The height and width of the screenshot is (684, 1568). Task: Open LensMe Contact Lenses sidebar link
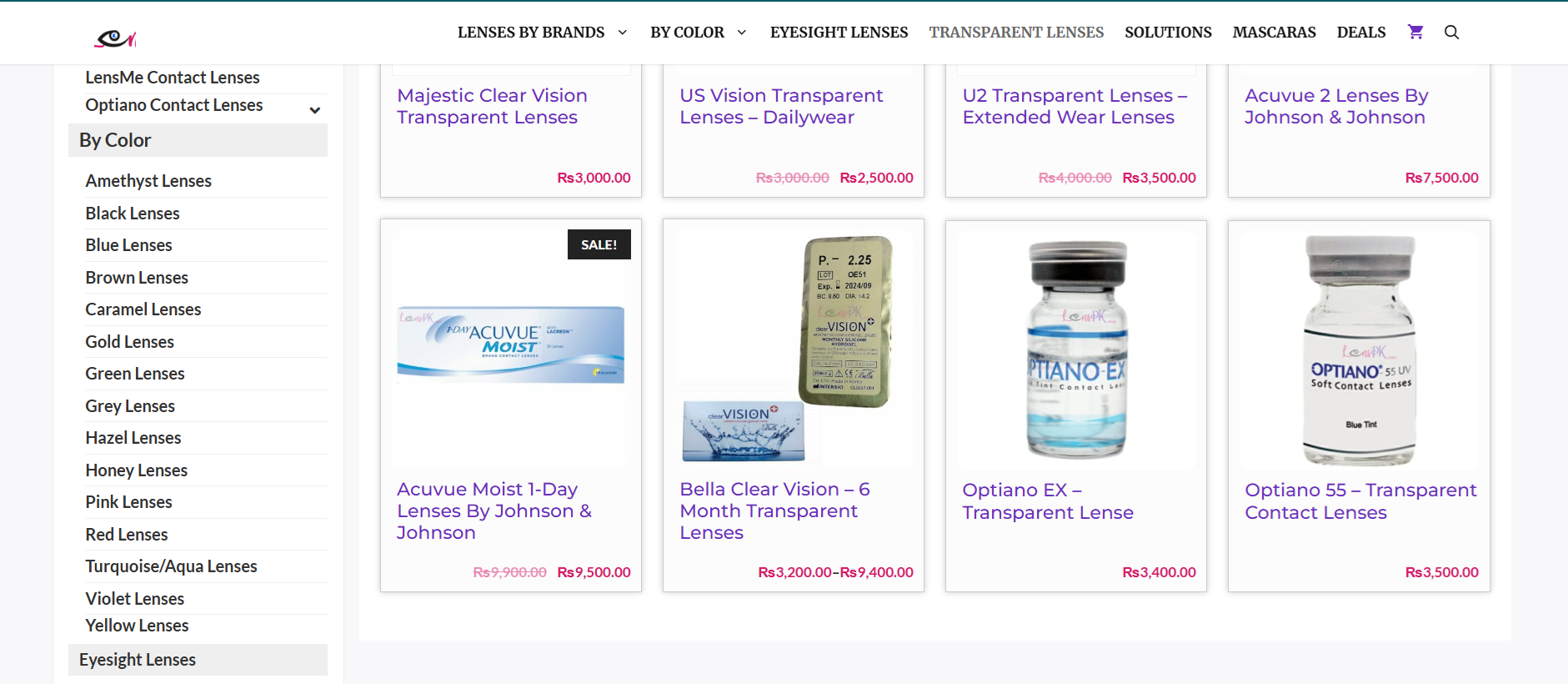coord(173,78)
